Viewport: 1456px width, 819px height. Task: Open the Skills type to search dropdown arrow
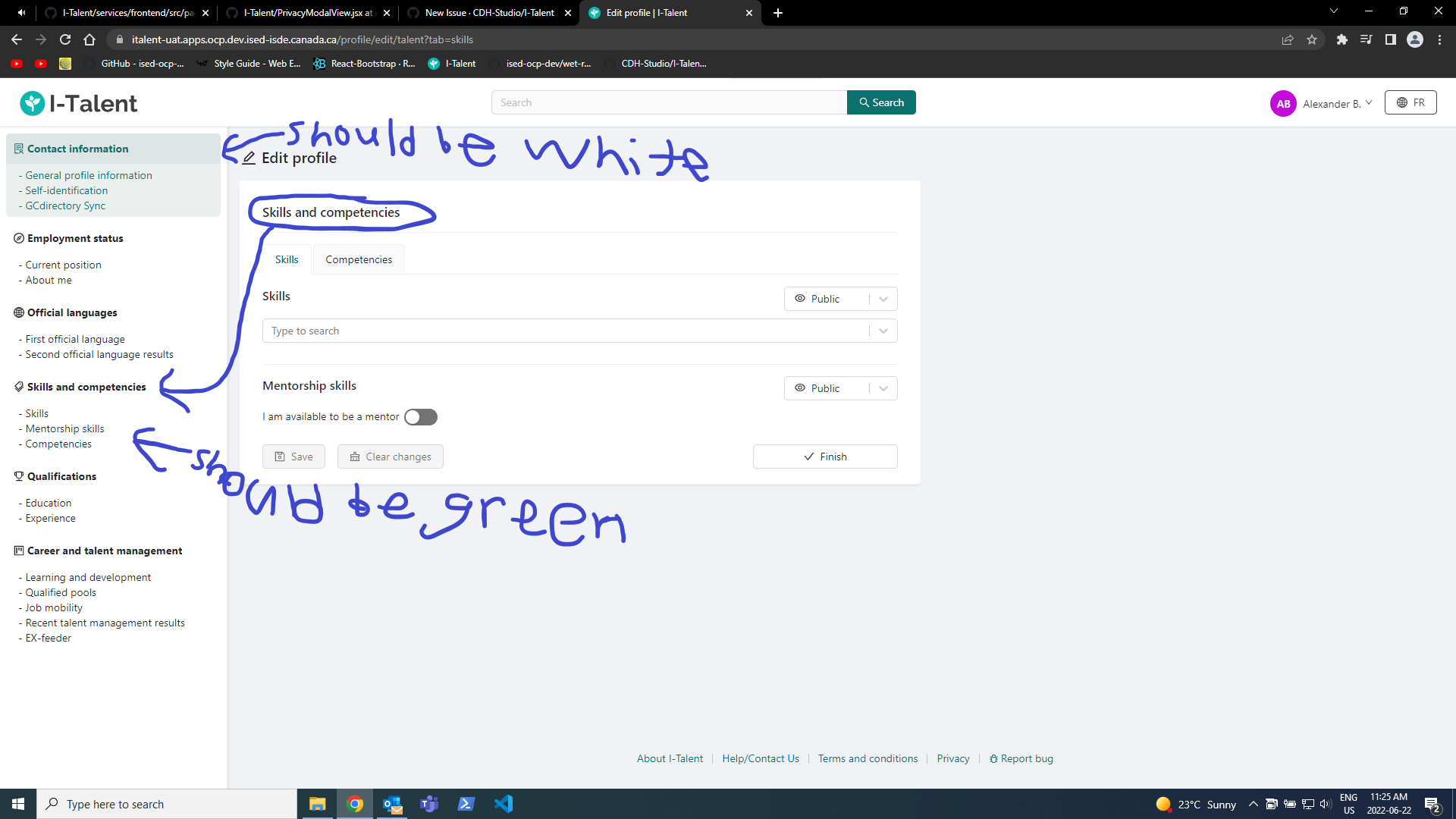[883, 331]
